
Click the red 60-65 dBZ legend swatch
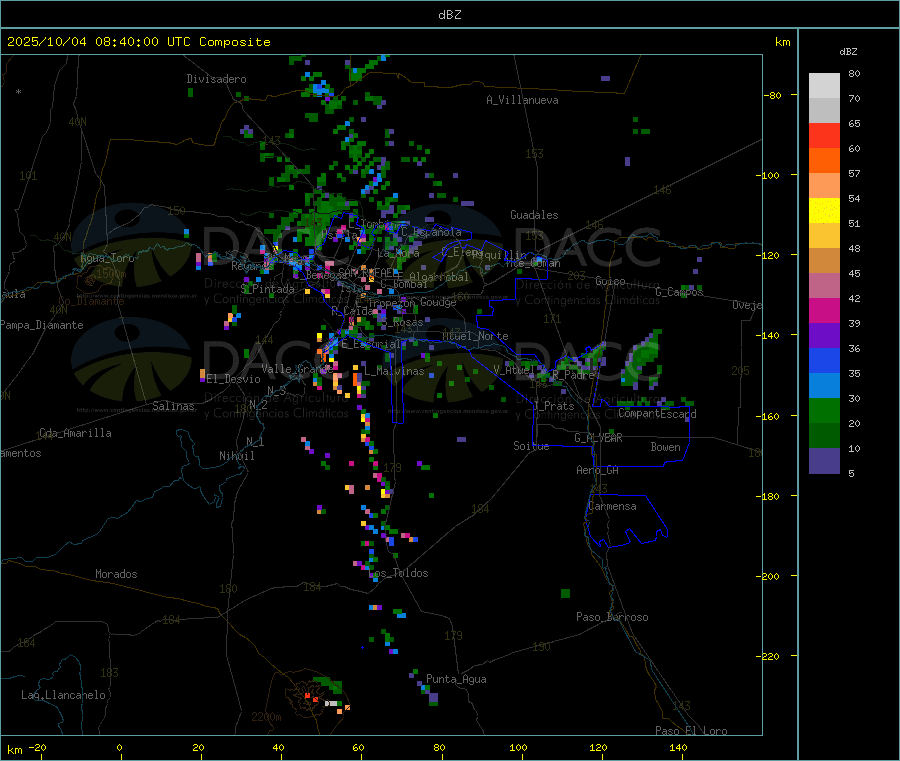tap(824, 135)
